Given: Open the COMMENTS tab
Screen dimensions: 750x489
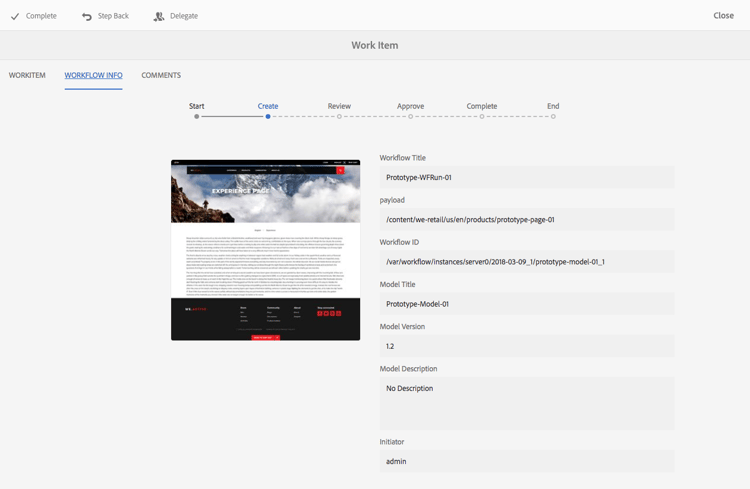Looking at the screenshot, I should point(161,75).
